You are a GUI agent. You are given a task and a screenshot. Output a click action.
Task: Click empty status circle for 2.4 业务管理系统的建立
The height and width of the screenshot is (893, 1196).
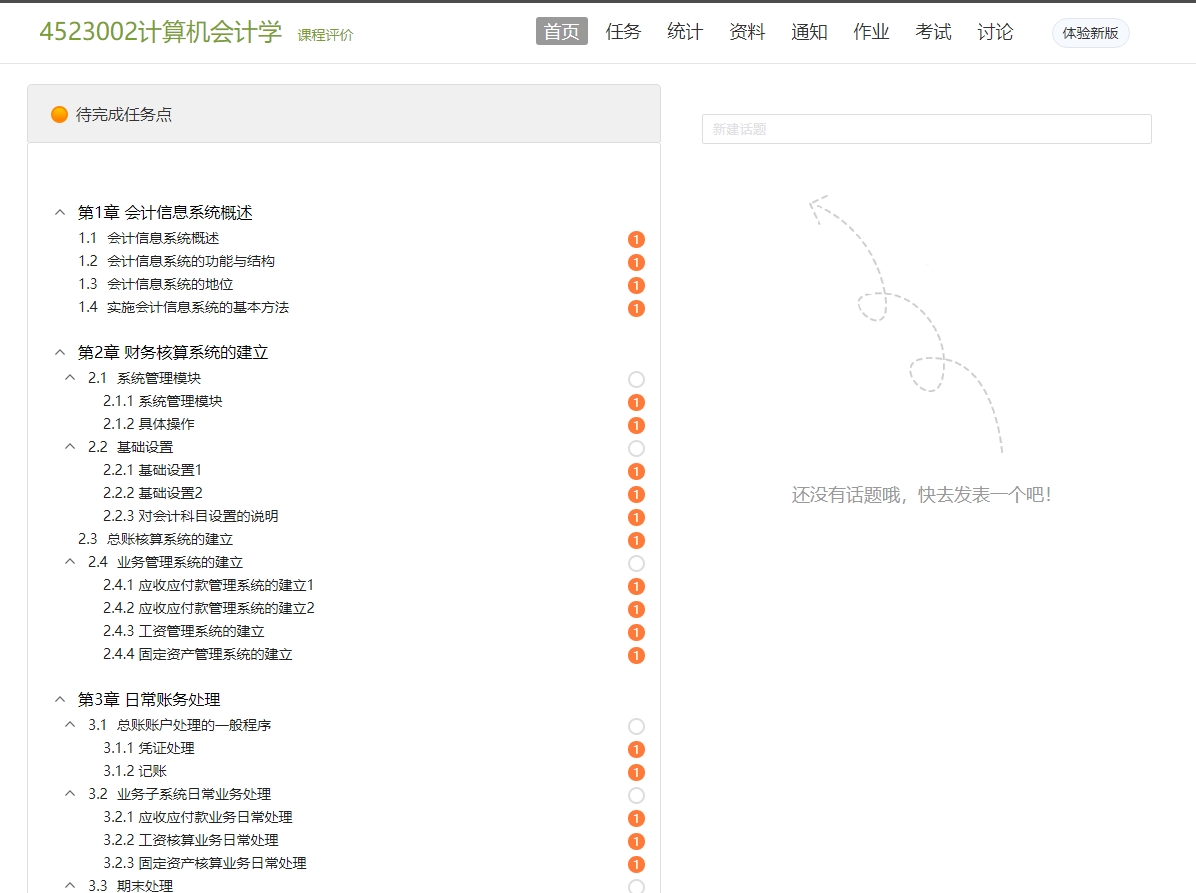(x=636, y=563)
